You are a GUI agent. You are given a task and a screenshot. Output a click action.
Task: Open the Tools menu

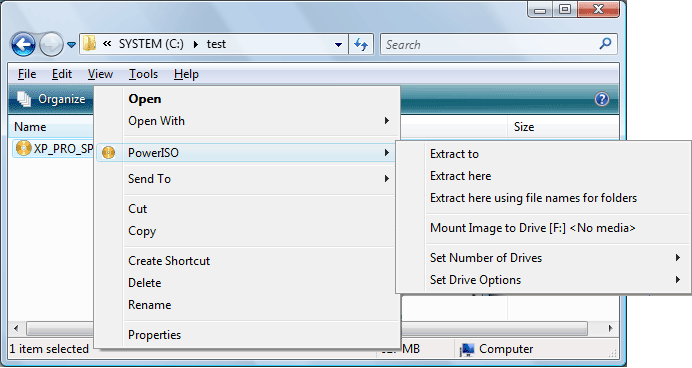pos(143,74)
